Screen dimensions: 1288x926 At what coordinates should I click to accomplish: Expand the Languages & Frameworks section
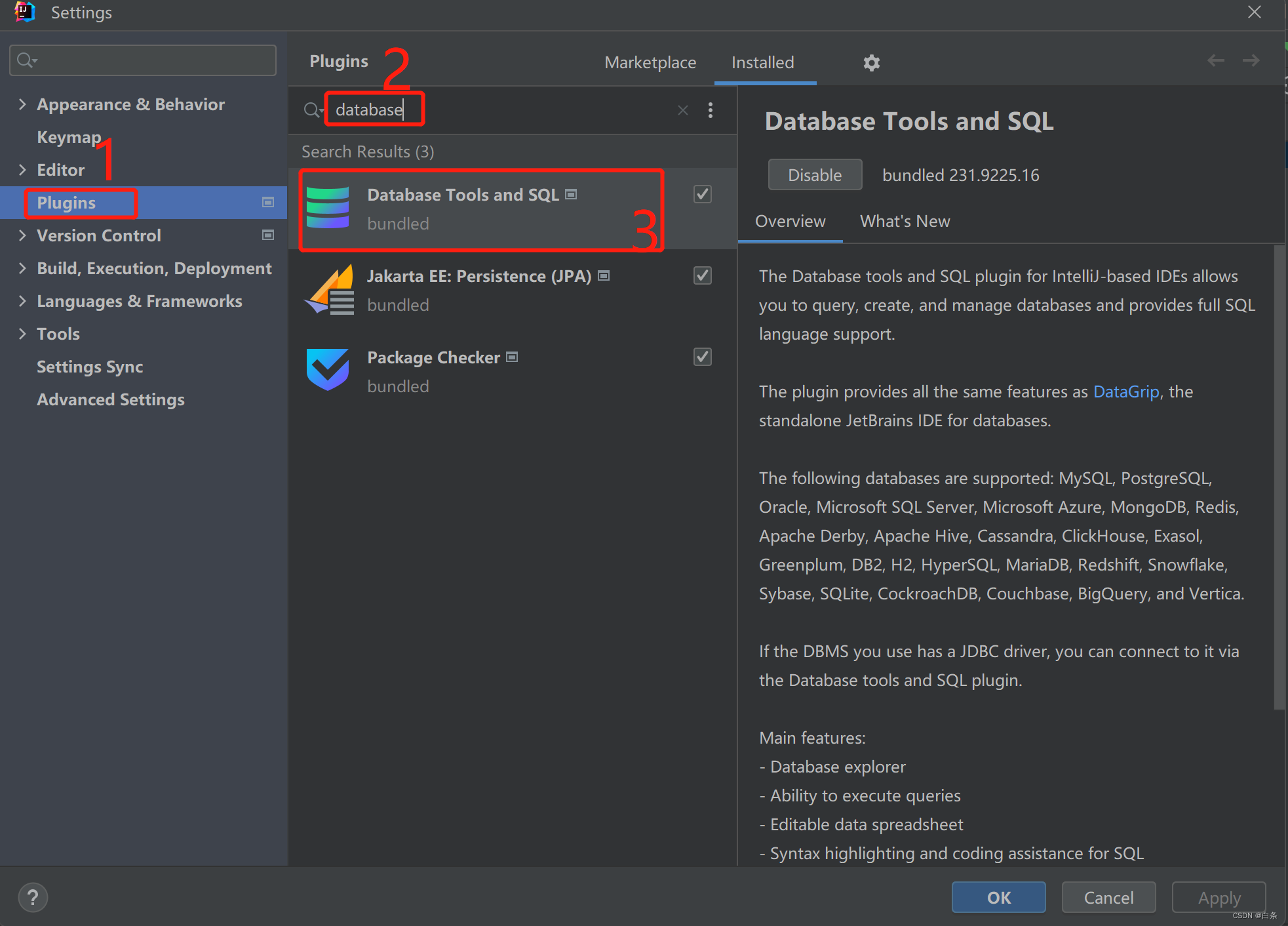pyautogui.click(x=22, y=300)
